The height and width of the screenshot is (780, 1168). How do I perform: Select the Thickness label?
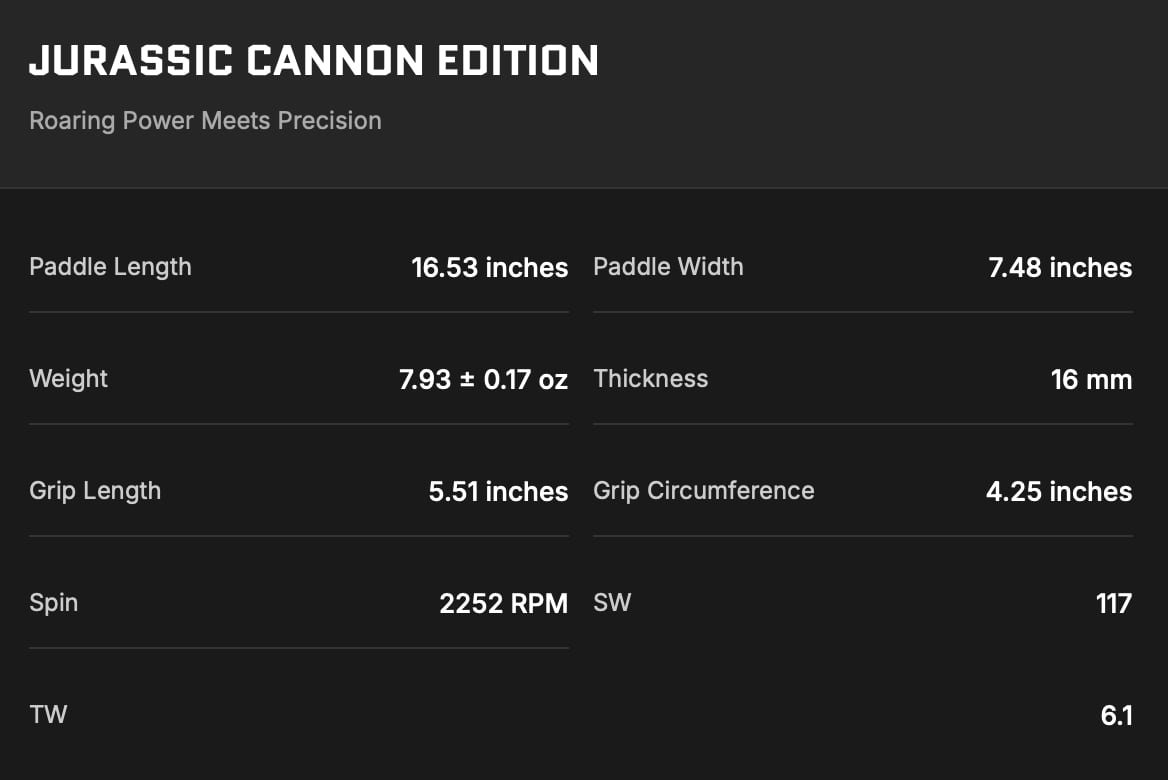(650, 379)
